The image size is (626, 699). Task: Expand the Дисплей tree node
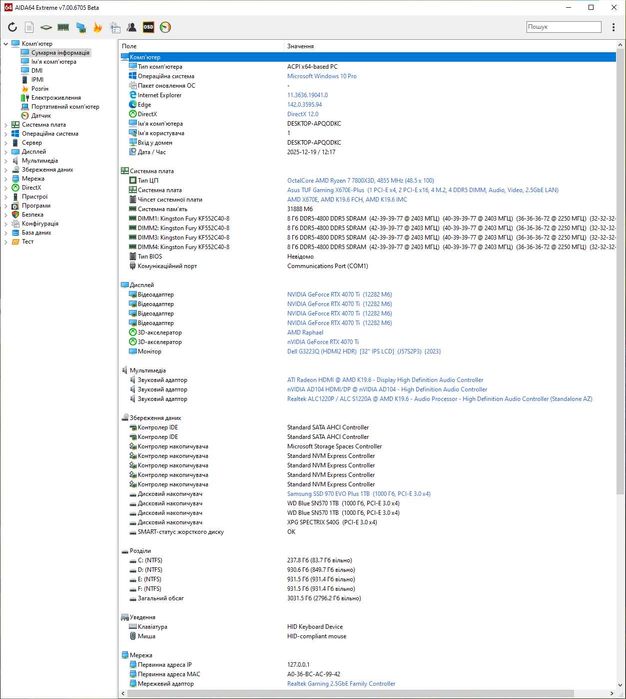tap(6, 152)
